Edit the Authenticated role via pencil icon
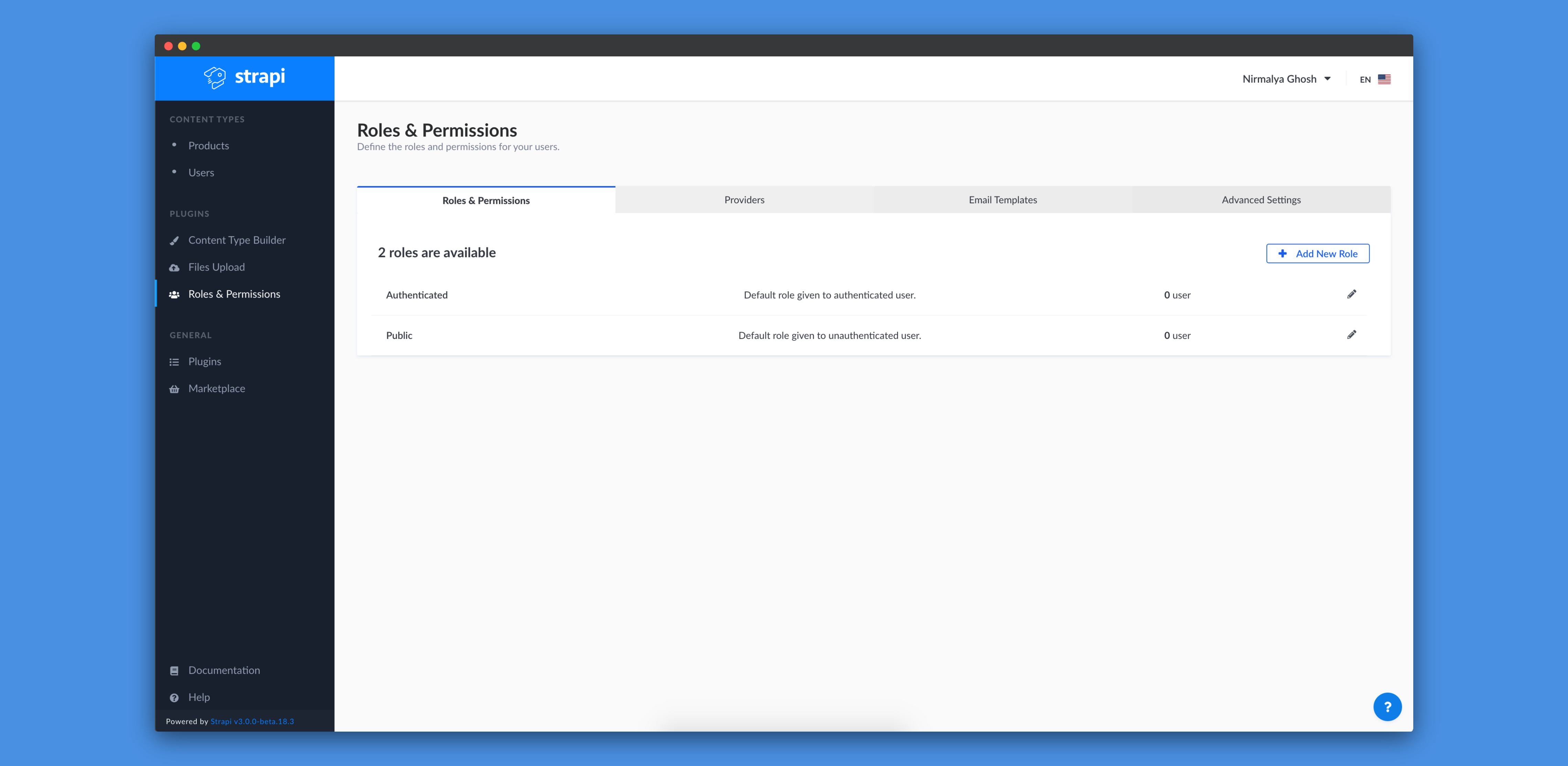Screen dimensions: 1568x766 click(x=1351, y=294)
